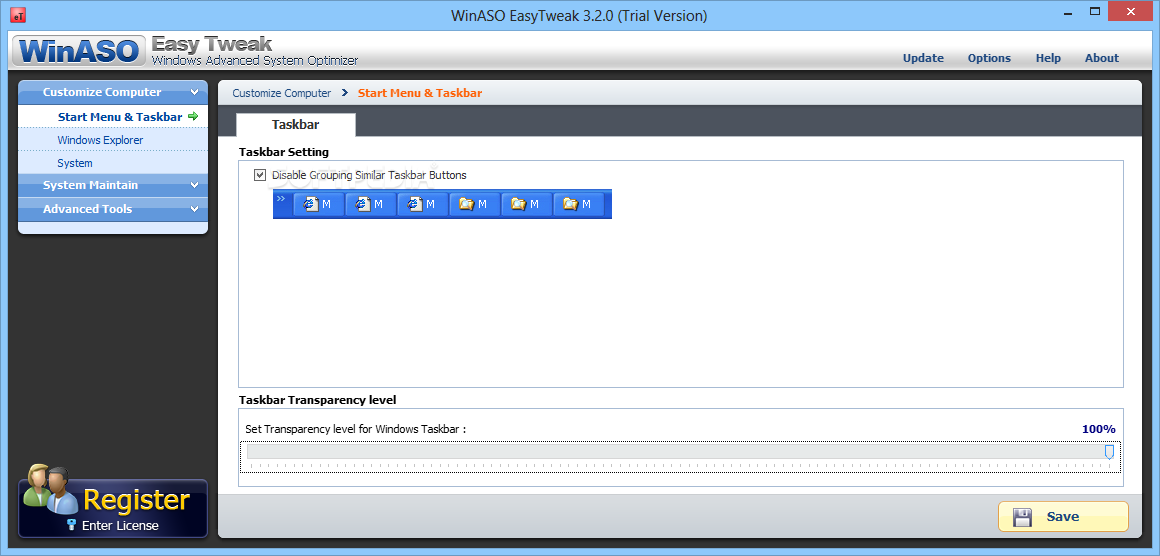Click the two-people Register icon
Viewport: 1160px width, 556px height.
tap(50, 489)
